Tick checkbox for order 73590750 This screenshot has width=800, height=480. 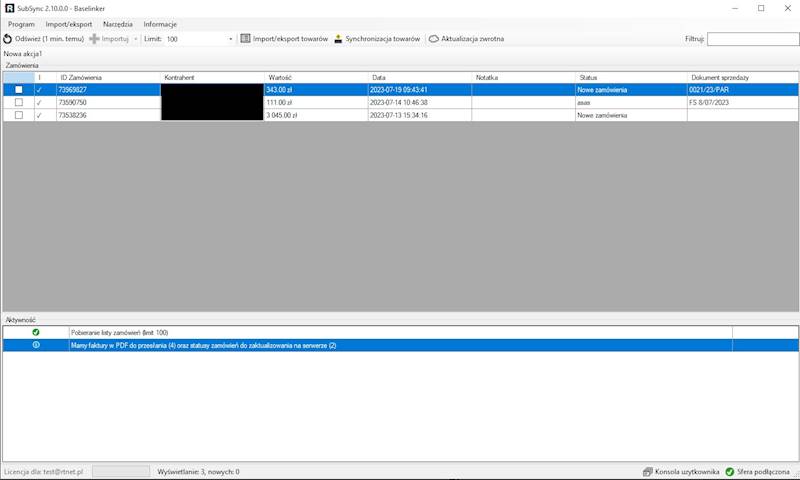(19, 102)
